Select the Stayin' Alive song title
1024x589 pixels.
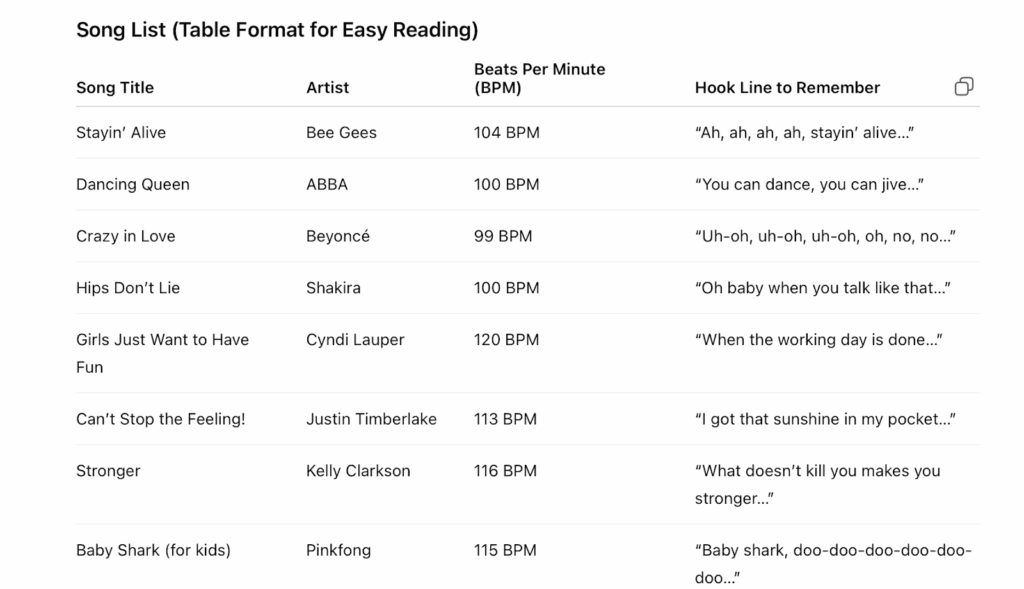(121, 133)
